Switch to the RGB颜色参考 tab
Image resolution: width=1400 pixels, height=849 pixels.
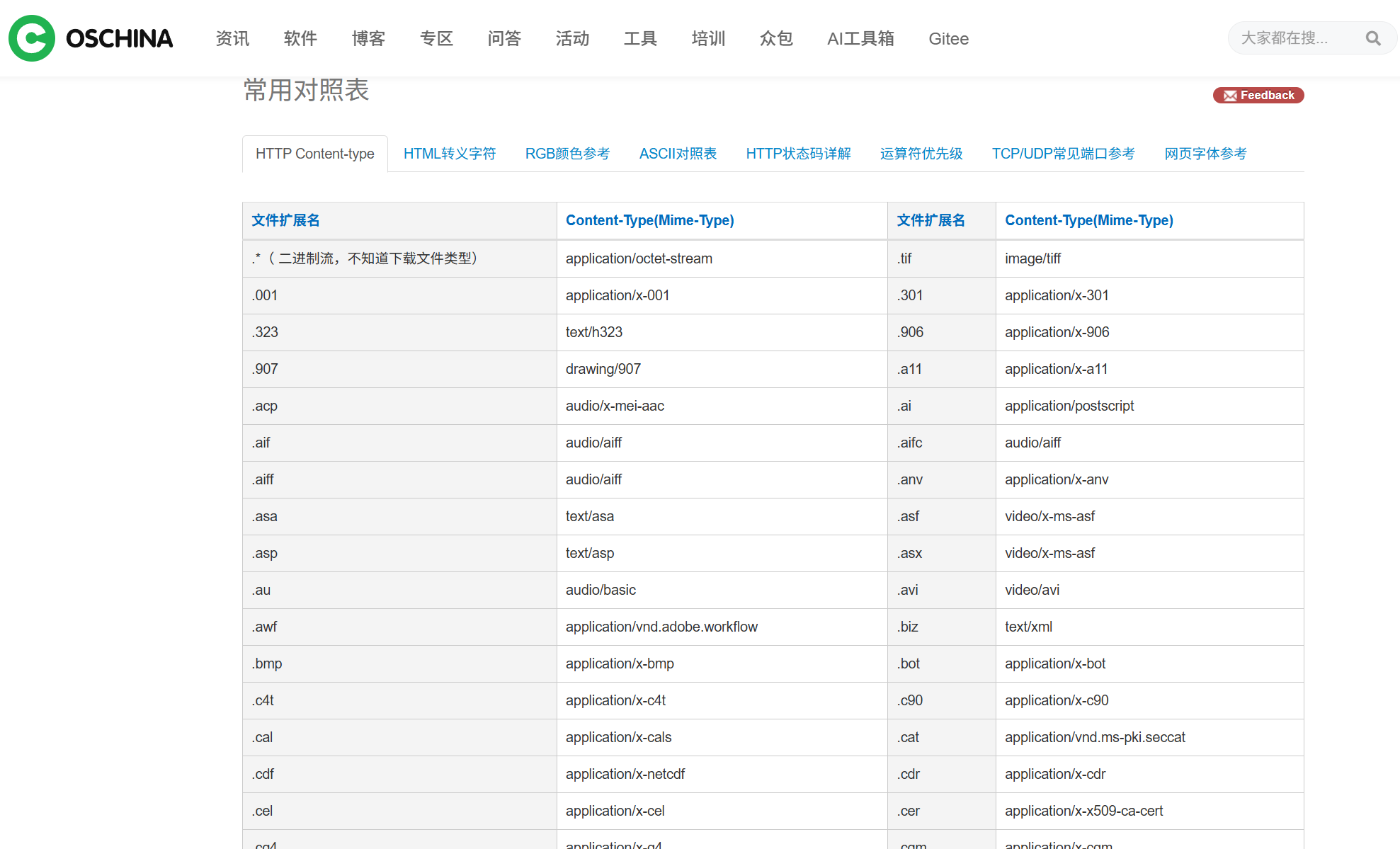(x=567, y=154)
